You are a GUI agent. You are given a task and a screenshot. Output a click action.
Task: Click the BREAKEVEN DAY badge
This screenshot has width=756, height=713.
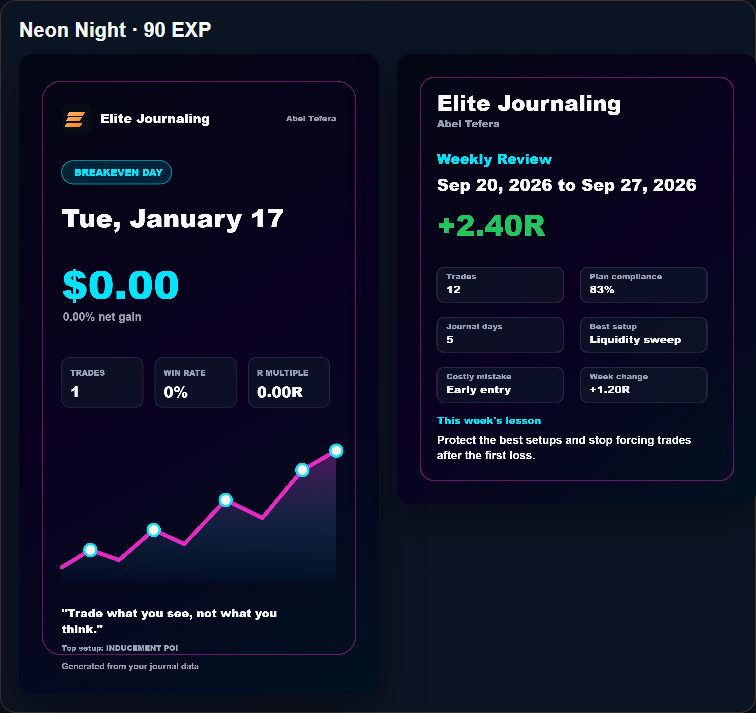point(117,172)
